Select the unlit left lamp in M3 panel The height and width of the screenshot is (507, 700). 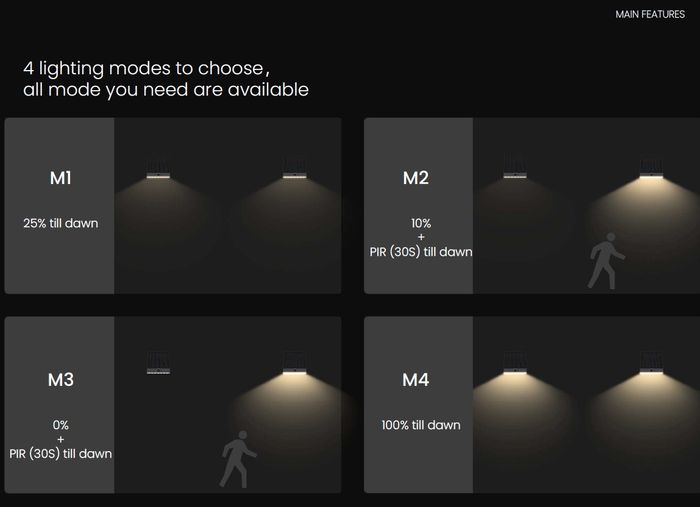tap(158, 363)
